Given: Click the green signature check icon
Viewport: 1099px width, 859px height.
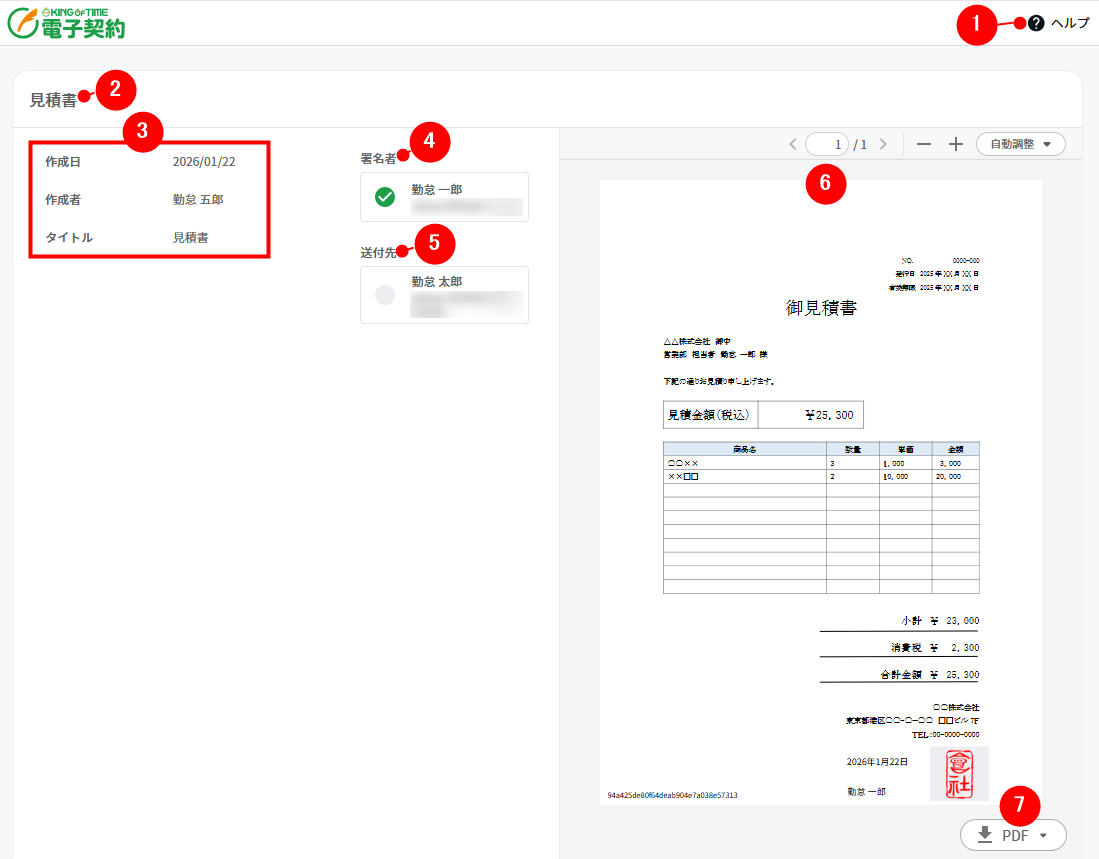Looking at the screenshot, I should tap(385, 196).
